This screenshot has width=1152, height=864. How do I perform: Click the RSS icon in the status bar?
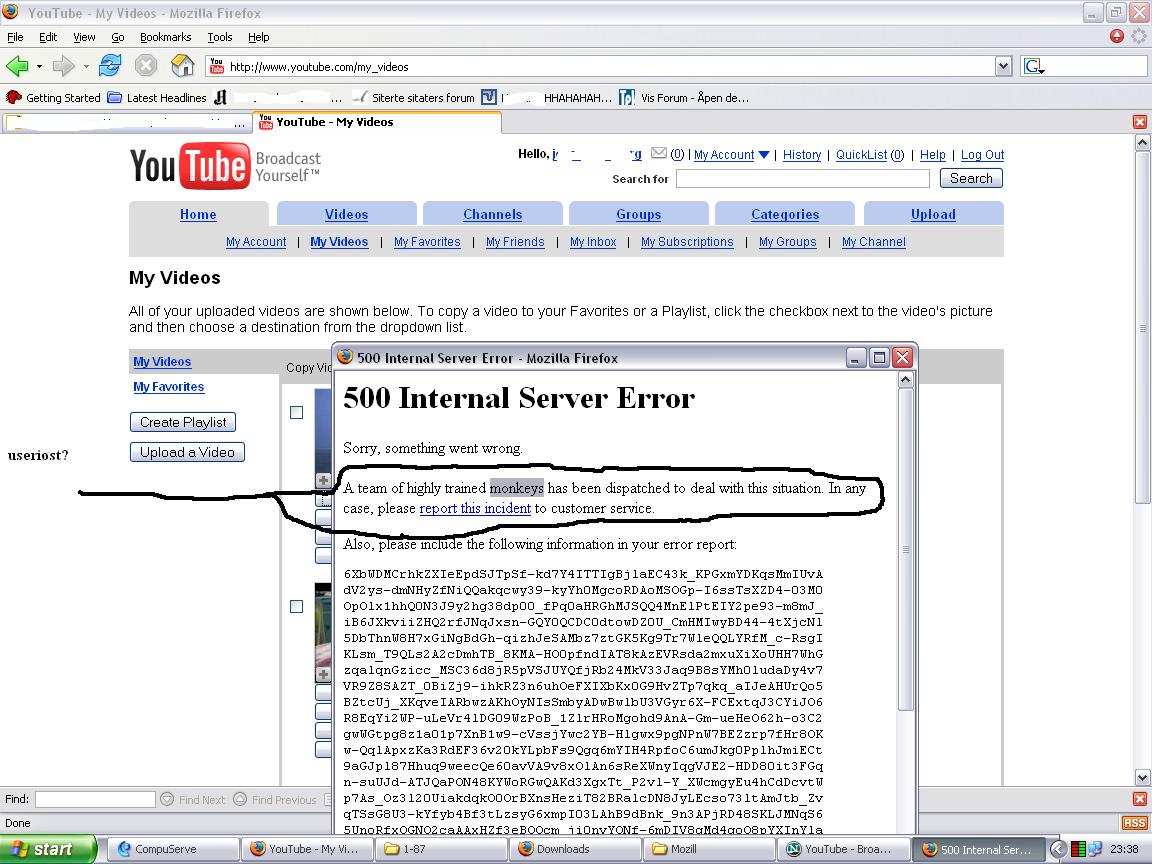[1134, 824]
